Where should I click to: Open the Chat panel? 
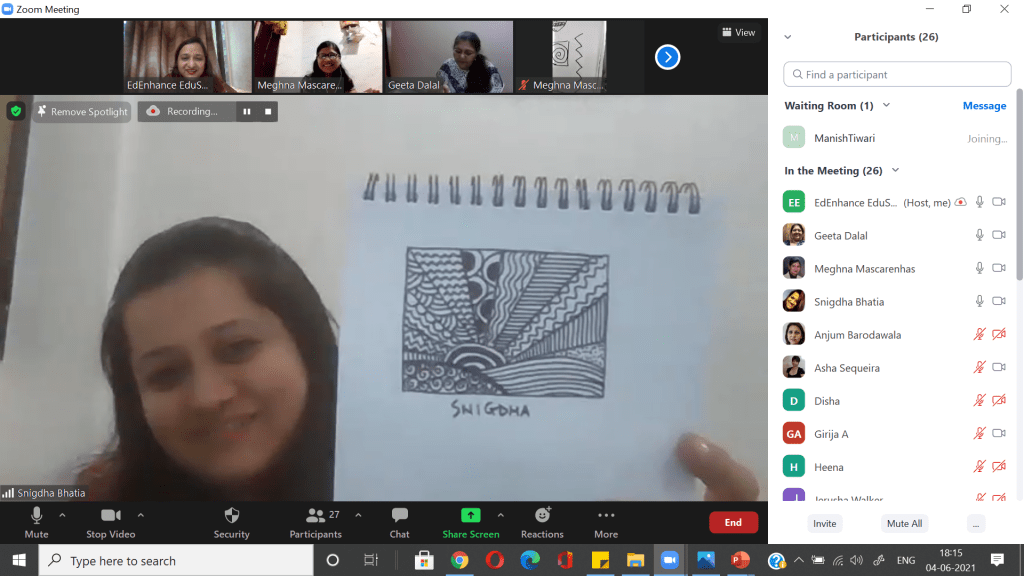[399, 516]
